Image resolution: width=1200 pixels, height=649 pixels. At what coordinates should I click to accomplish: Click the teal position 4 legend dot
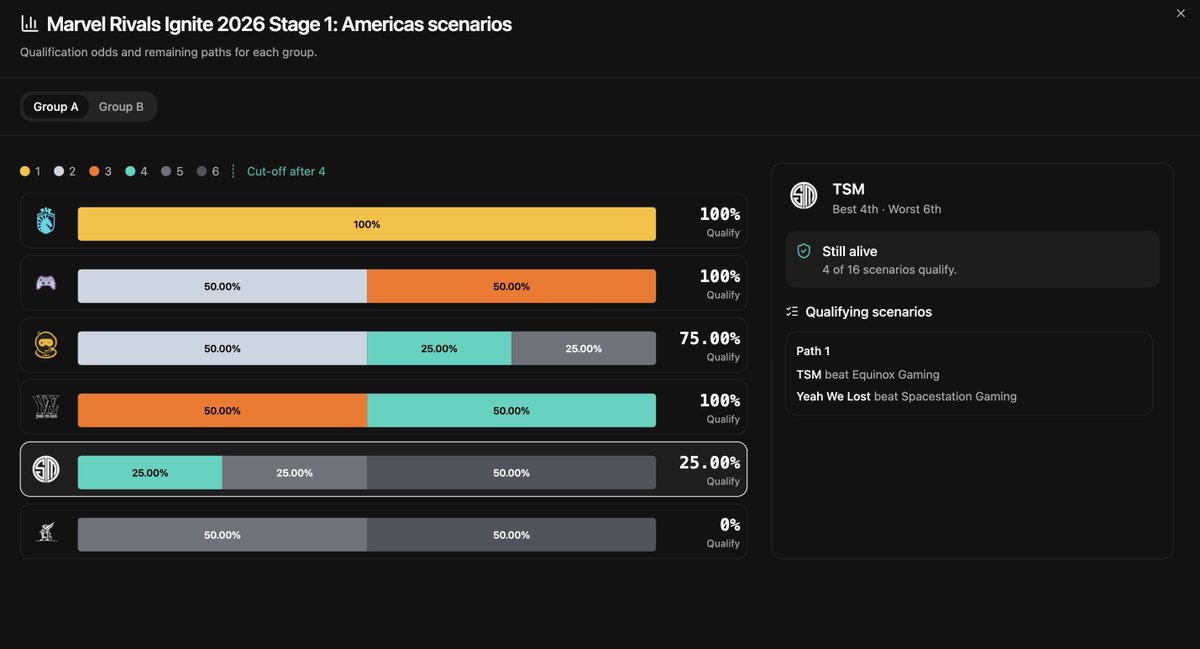[x=130, y=172]
